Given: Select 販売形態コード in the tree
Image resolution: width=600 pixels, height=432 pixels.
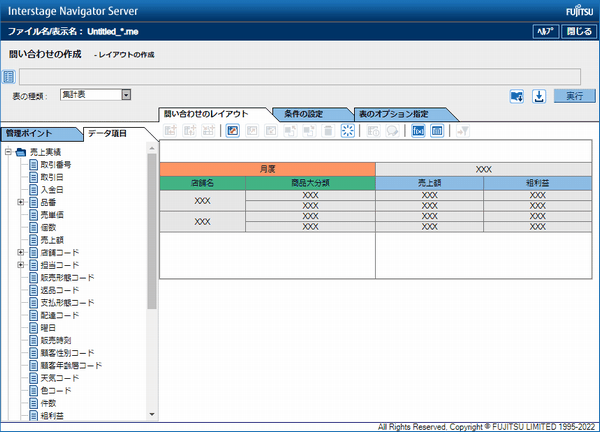Looking at the screenshot, I should pos(67,278).
